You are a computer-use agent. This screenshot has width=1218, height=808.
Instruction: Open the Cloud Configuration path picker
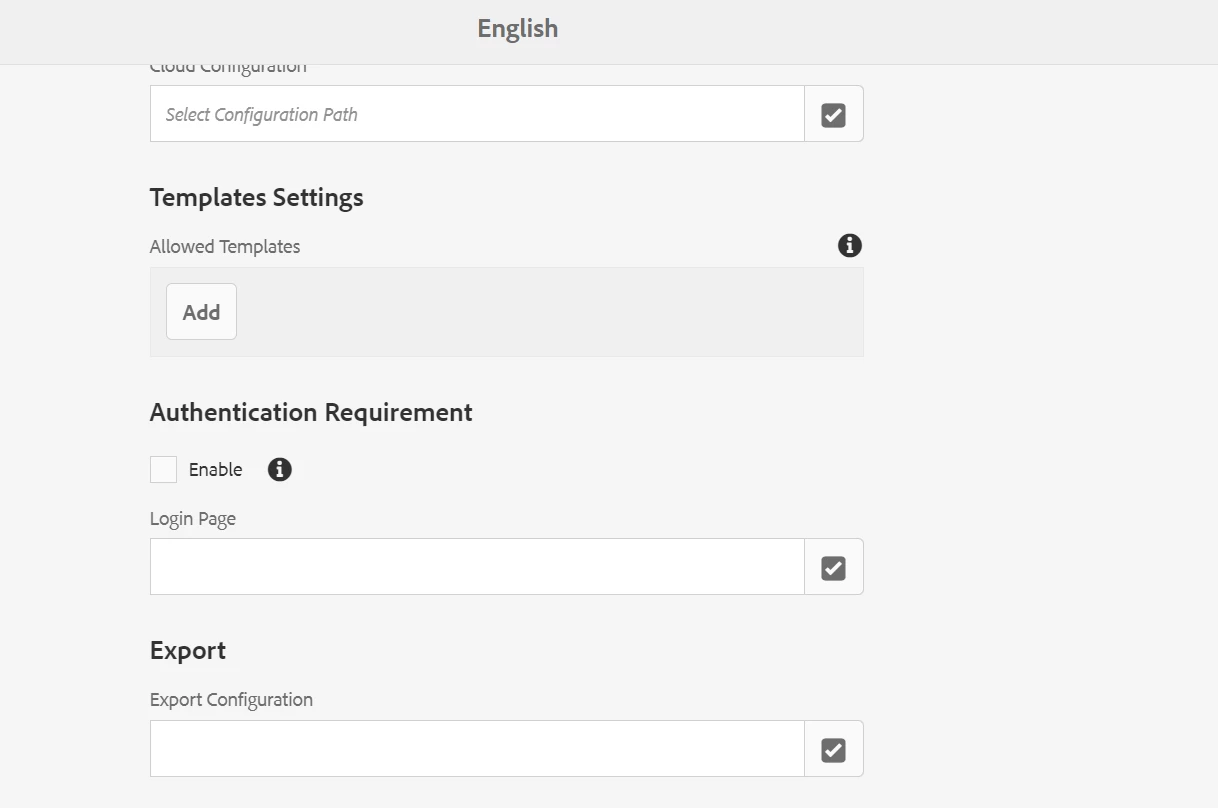(833, 114)
